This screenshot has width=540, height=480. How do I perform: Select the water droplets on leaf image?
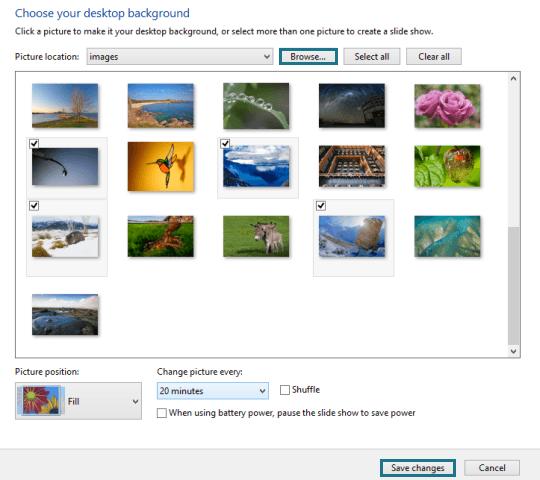(x=256, y=106)
